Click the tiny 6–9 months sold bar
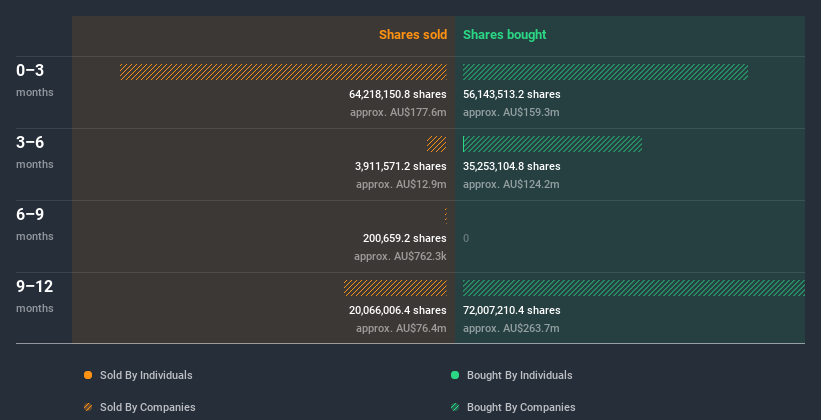Viewport: 821px width, 420px height. tap(446, 216)
